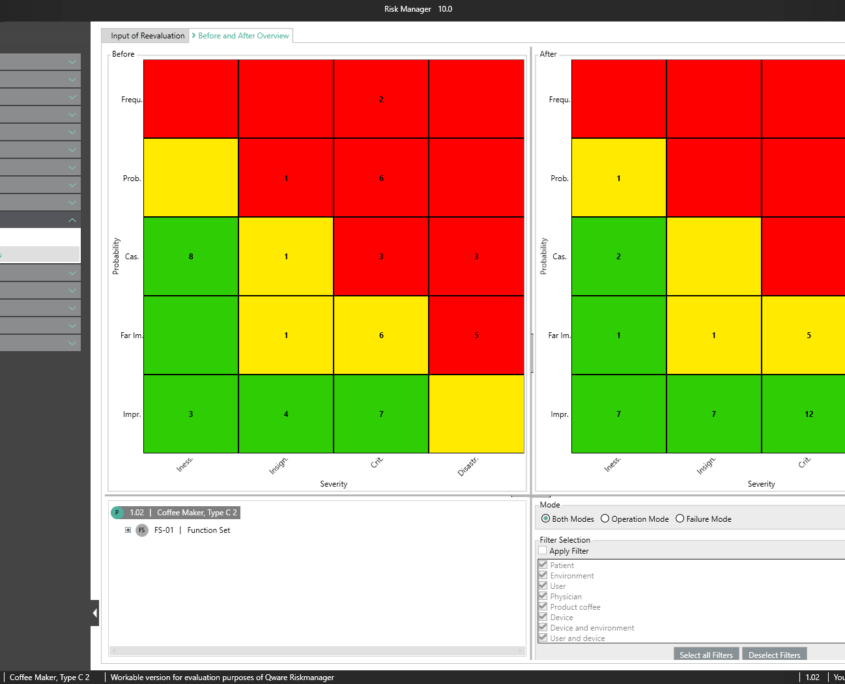Enable the Apply Filter checkbox
Viewport: 845px width, 684px height.
543,551
